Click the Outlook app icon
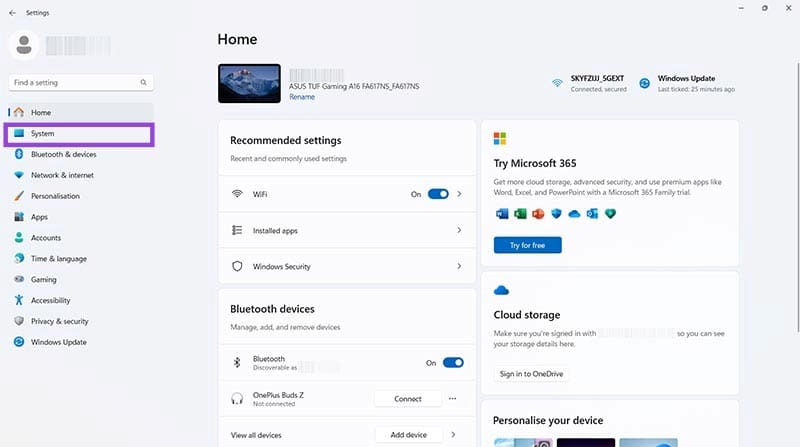 click(592, 214)
